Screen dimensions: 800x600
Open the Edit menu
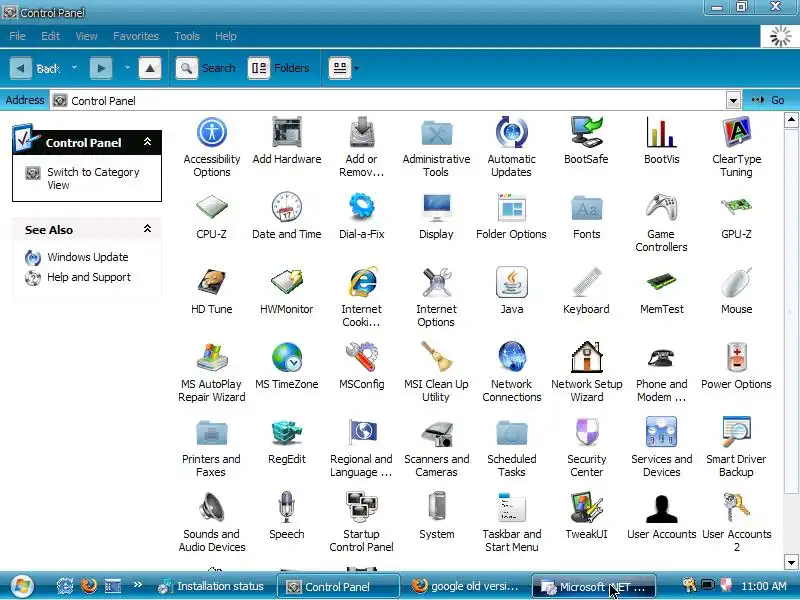51,36
